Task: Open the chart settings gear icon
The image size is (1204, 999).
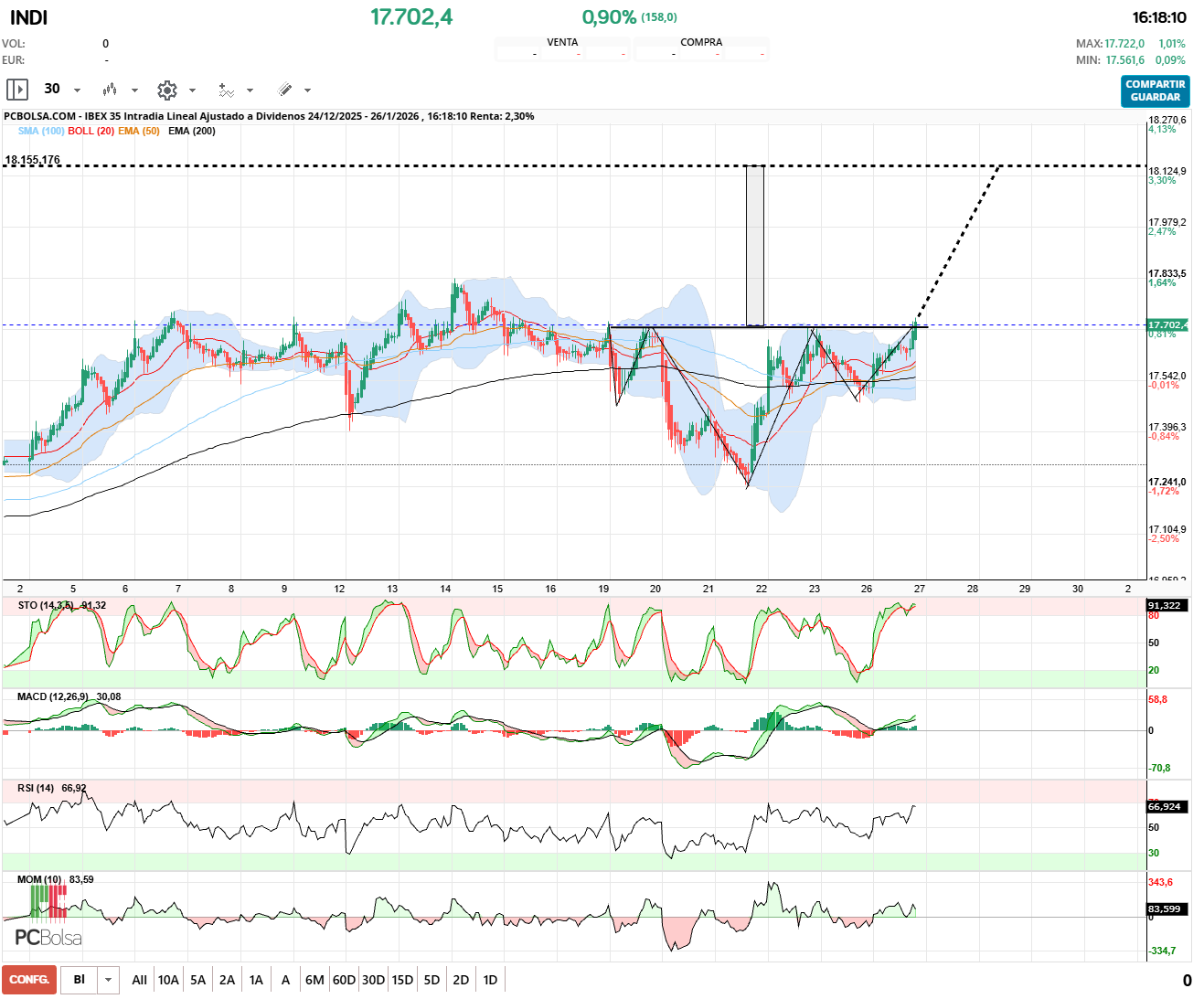Action: (167, 90)
